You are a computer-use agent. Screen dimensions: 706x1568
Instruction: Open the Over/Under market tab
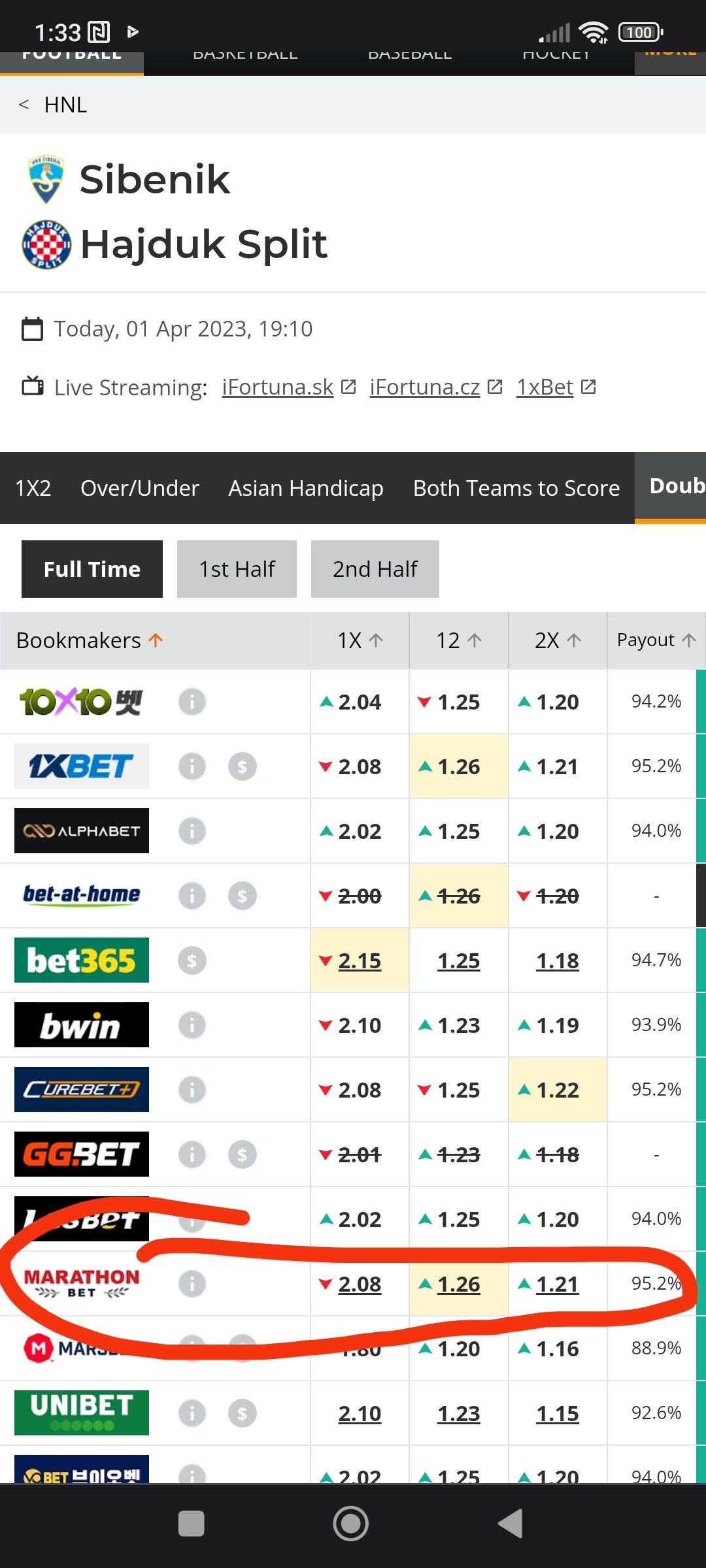click(139, 488)
